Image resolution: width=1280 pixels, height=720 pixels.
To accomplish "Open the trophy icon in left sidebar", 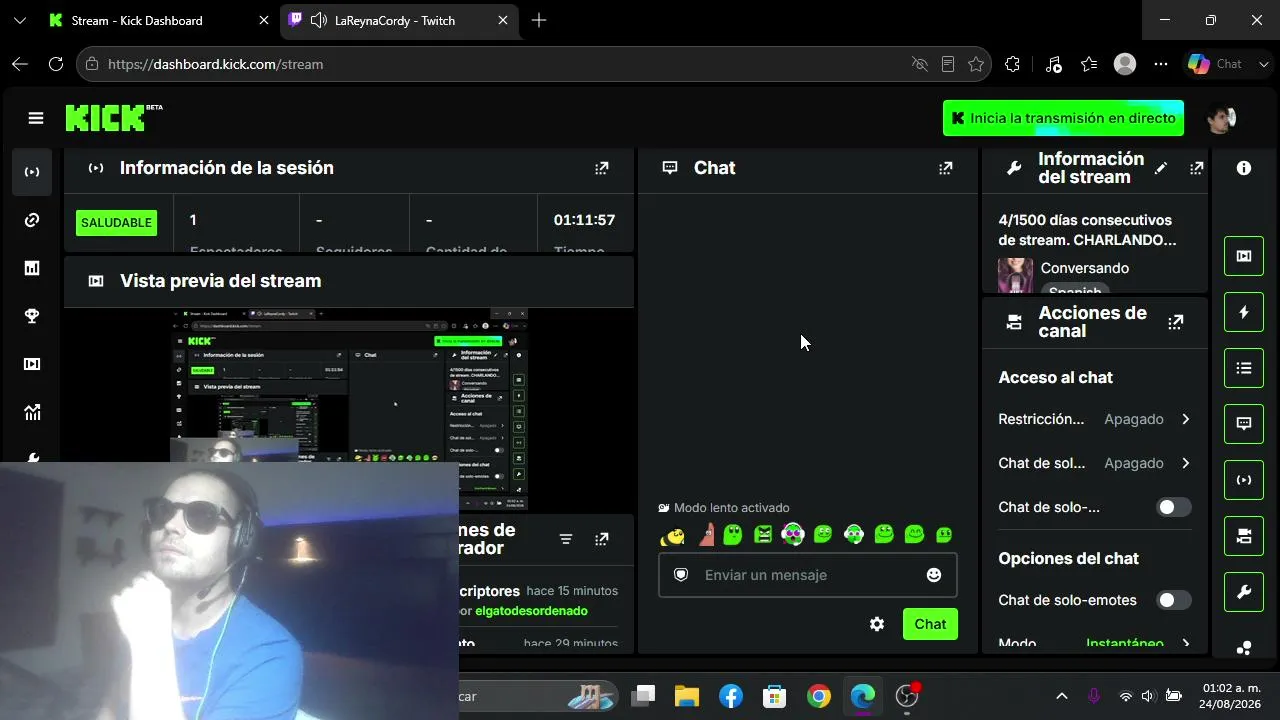I will [x=32, y=316].
